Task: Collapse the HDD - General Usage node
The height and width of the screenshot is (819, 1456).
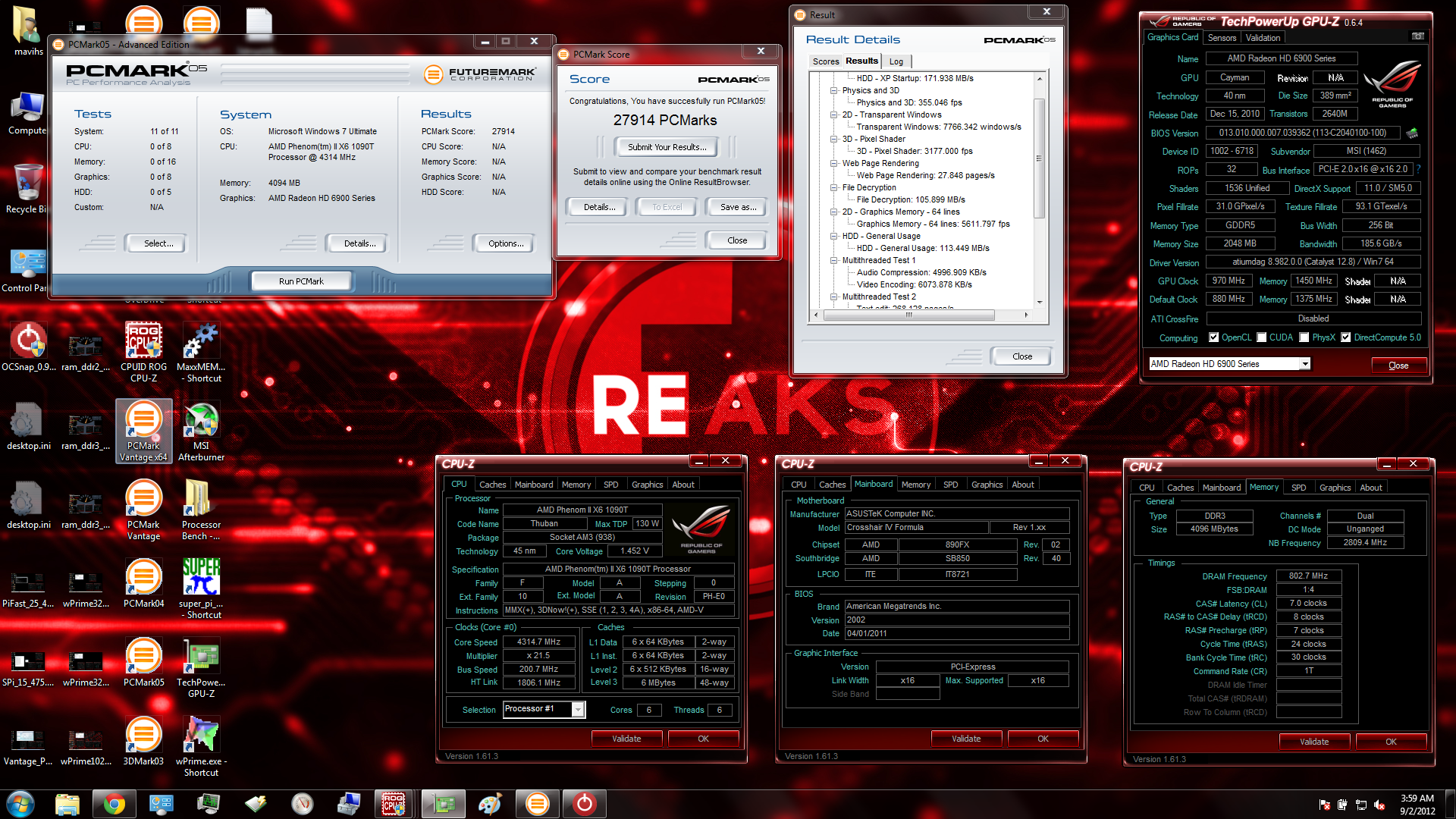Action: (x=833, y=236)
